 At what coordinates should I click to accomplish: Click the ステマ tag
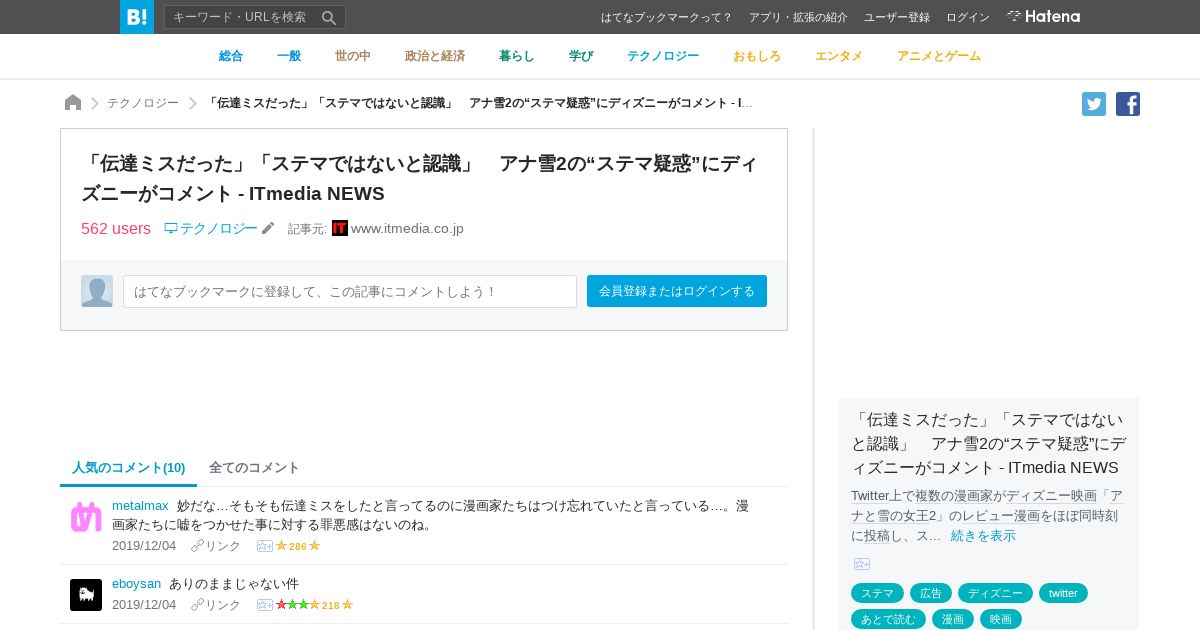click(877, 593)
